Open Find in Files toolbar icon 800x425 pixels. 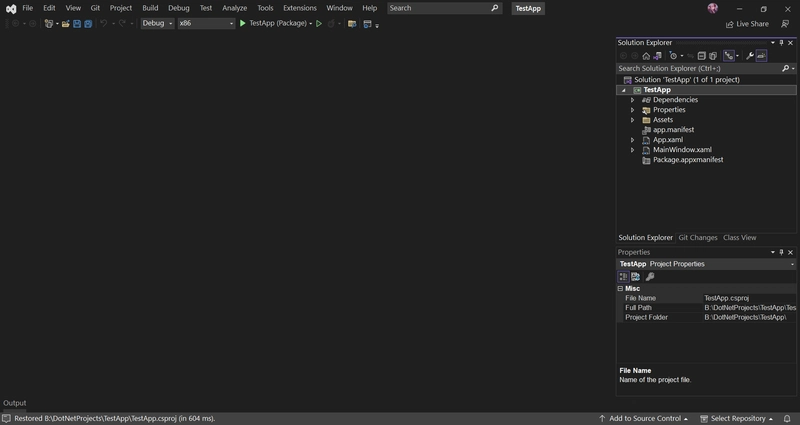point(352,23)
